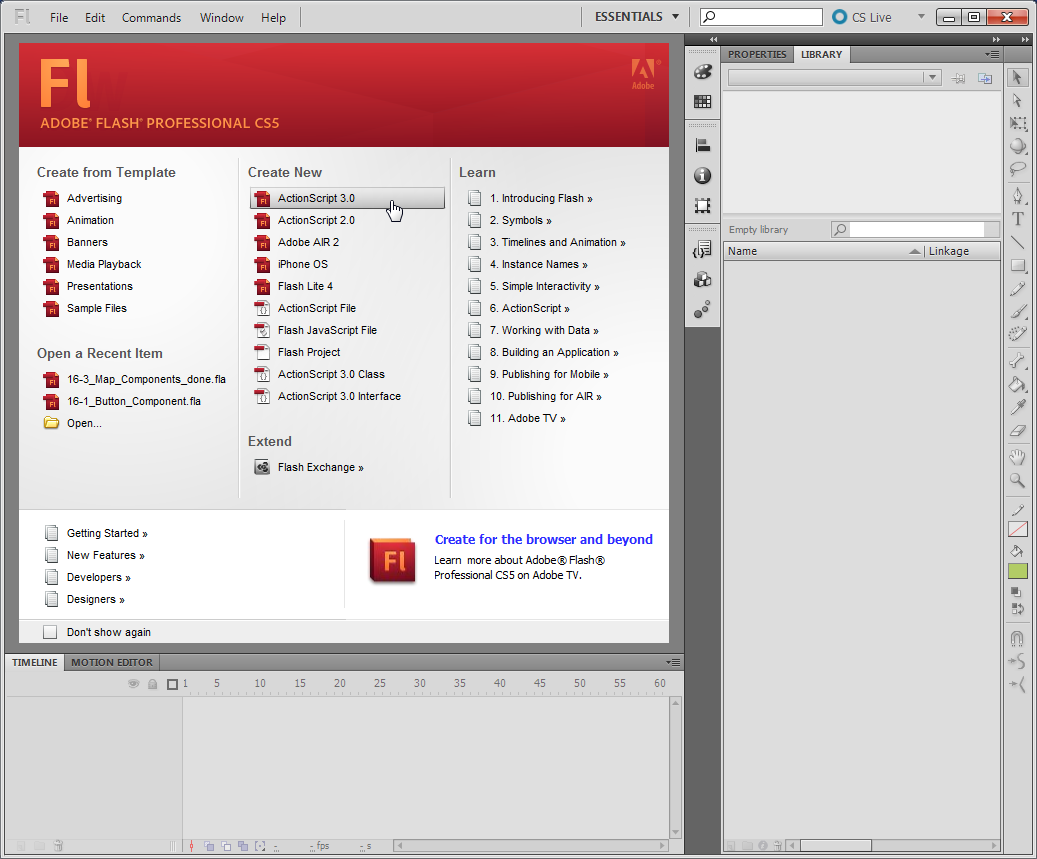This screenshot has width=1037, height=859.
Task: Select the Bone tool
Action: [x=1017, y=360]
